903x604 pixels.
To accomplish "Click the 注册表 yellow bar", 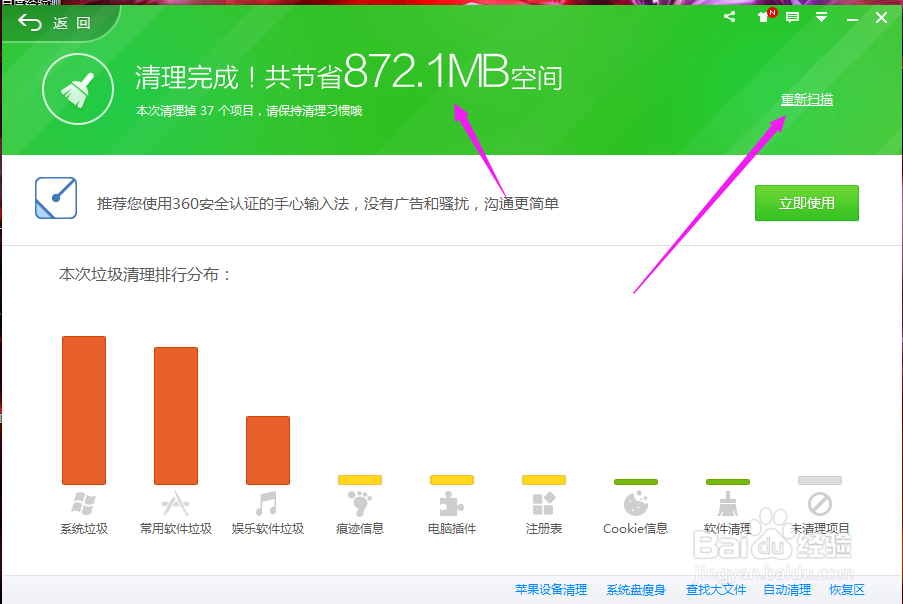I will coord(544,480).
